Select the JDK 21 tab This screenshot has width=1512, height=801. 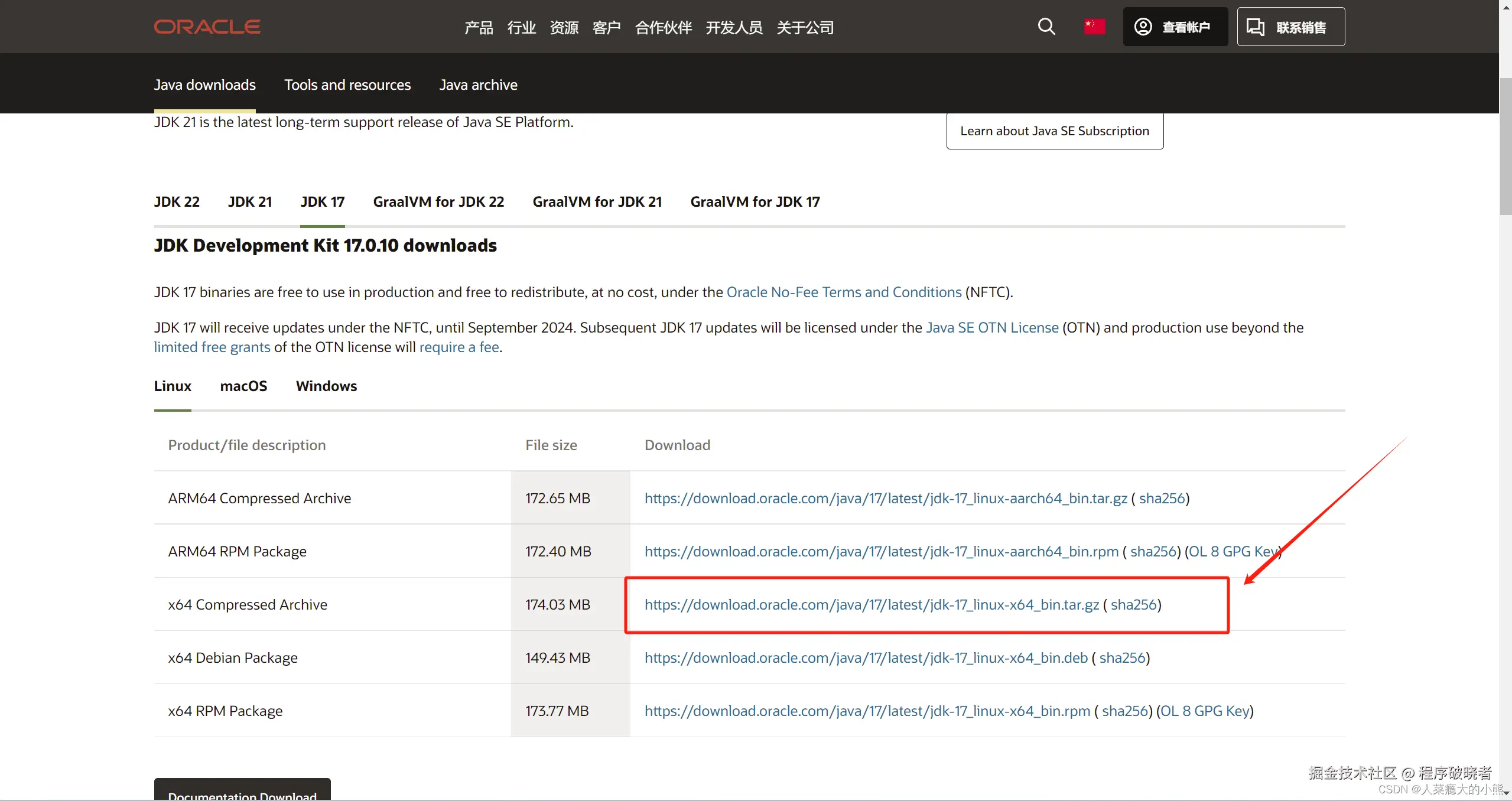249,202
